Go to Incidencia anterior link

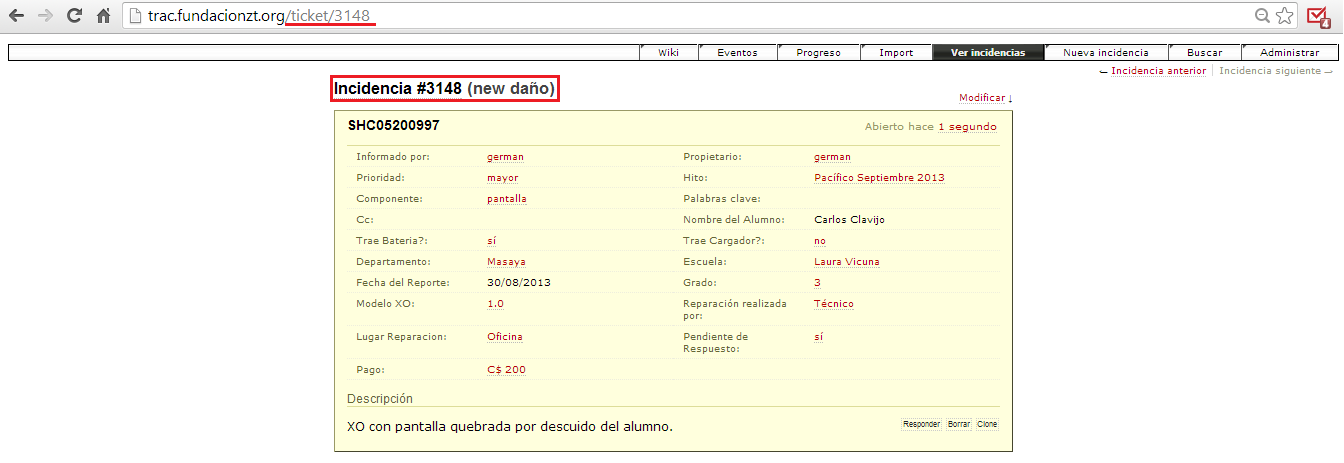(x=1158, y=71)
